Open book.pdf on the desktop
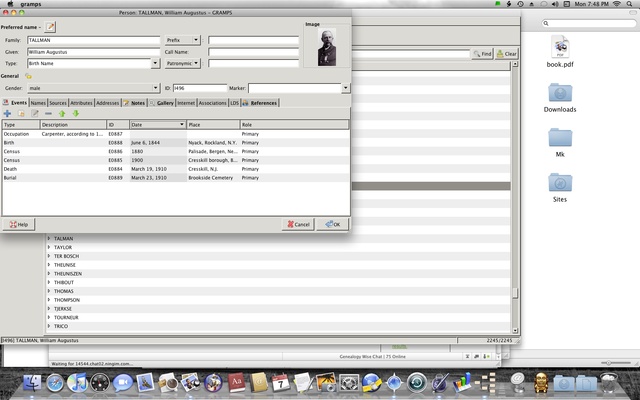 561,50
